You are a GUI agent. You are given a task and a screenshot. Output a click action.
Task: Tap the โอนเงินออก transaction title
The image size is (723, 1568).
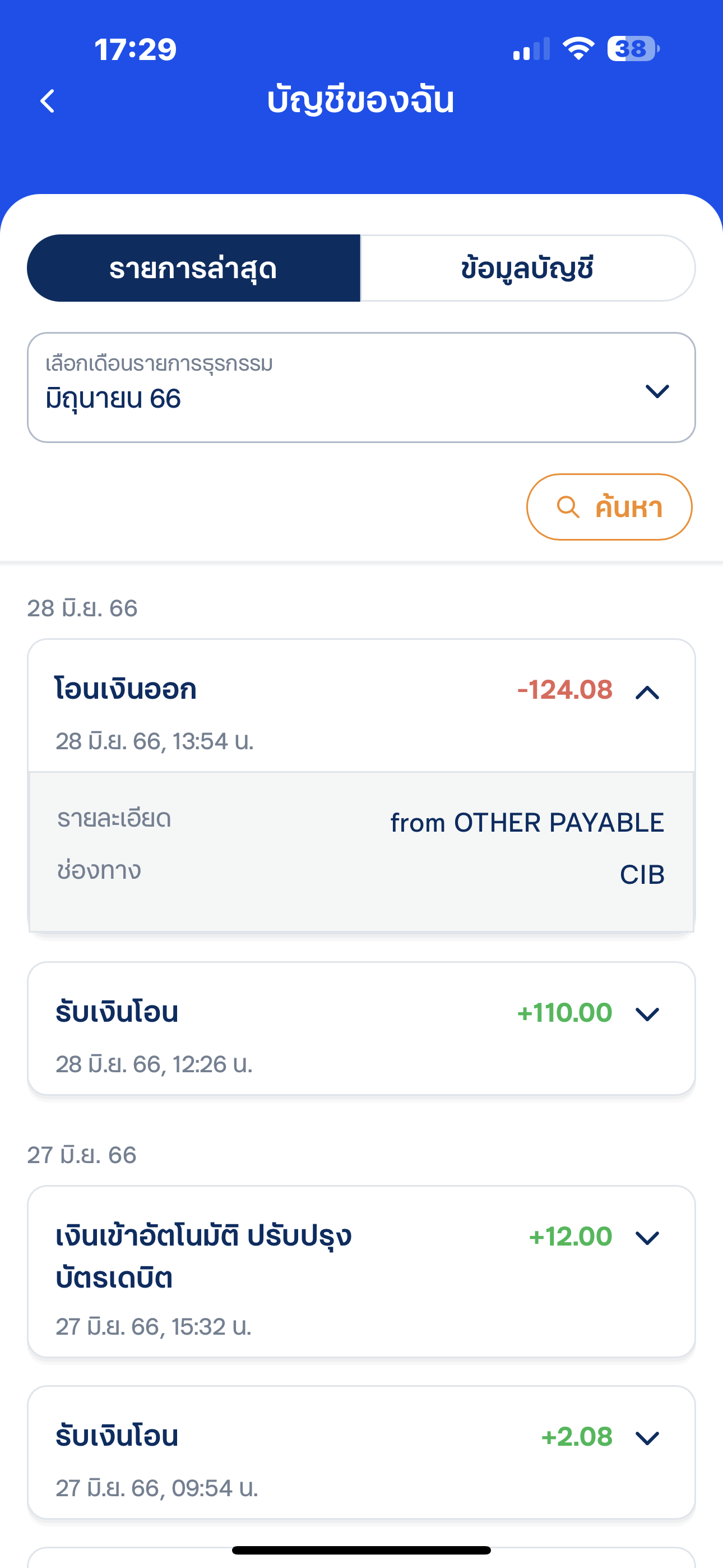click(x=126, y=690)
